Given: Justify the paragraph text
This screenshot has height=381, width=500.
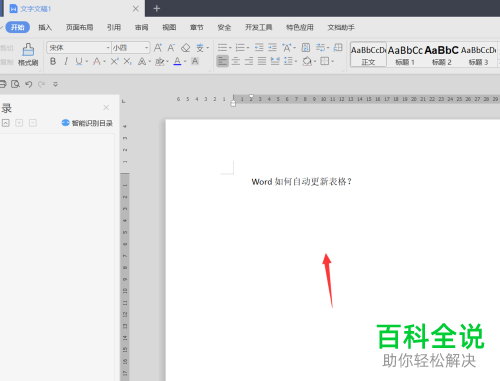Looking at the screenshot, I should click(x=262, y=61).
